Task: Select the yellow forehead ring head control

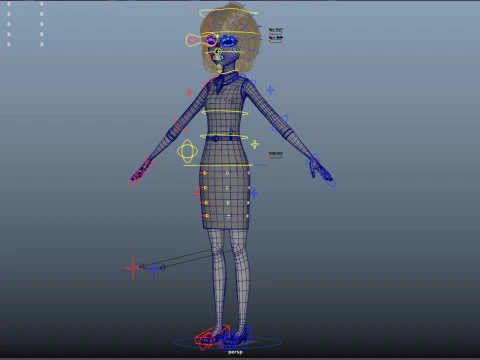Action: click(x=230, y=33)
